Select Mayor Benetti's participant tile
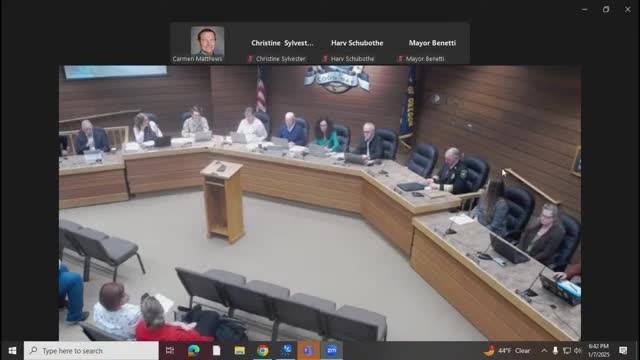This screenshot has height=360, width=640. coord(432,43)
